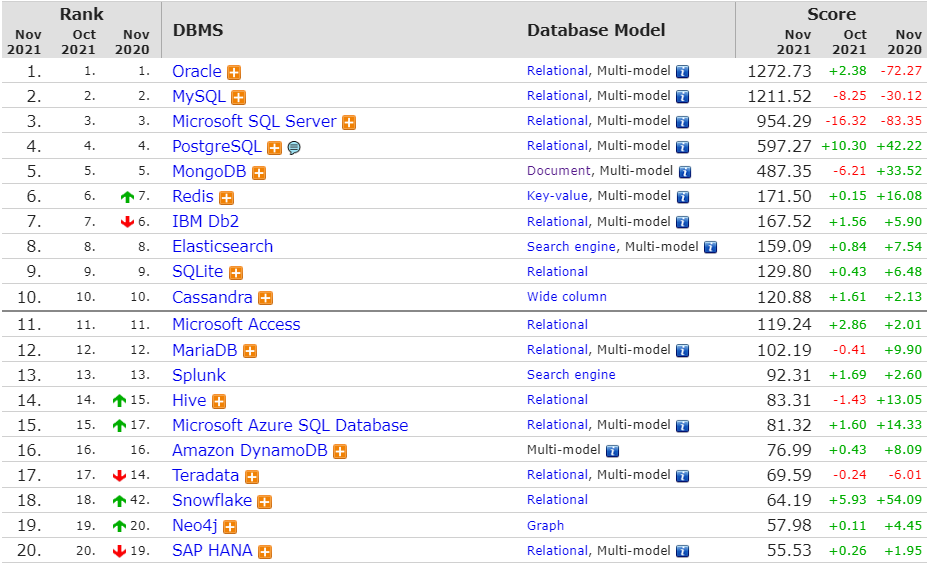The image size is (930, 567).
Task: Open the Microsoft Access link
Action: pos(236,324)
